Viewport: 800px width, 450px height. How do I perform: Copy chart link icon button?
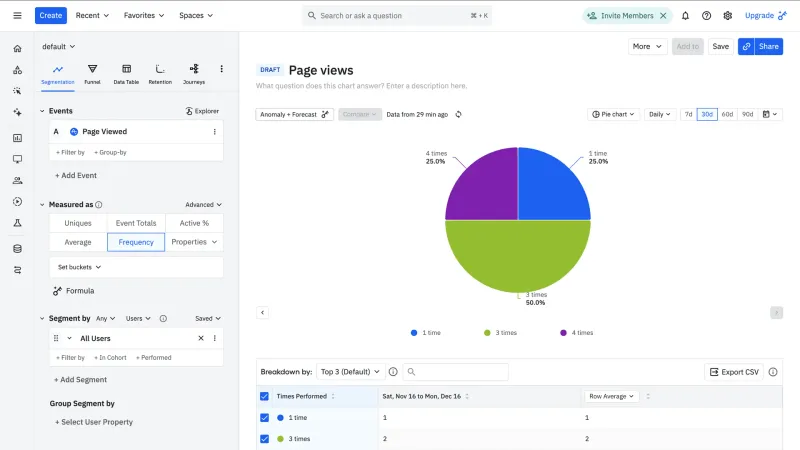pos(746,46)
